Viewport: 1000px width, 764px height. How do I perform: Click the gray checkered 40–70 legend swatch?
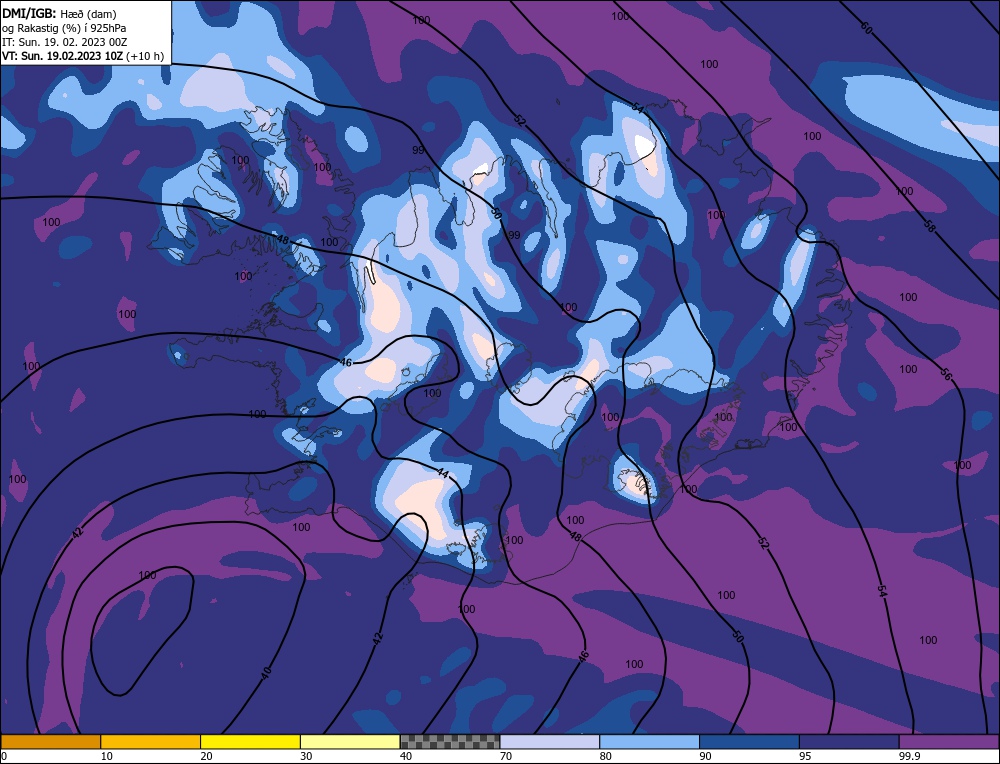(450, 741)
